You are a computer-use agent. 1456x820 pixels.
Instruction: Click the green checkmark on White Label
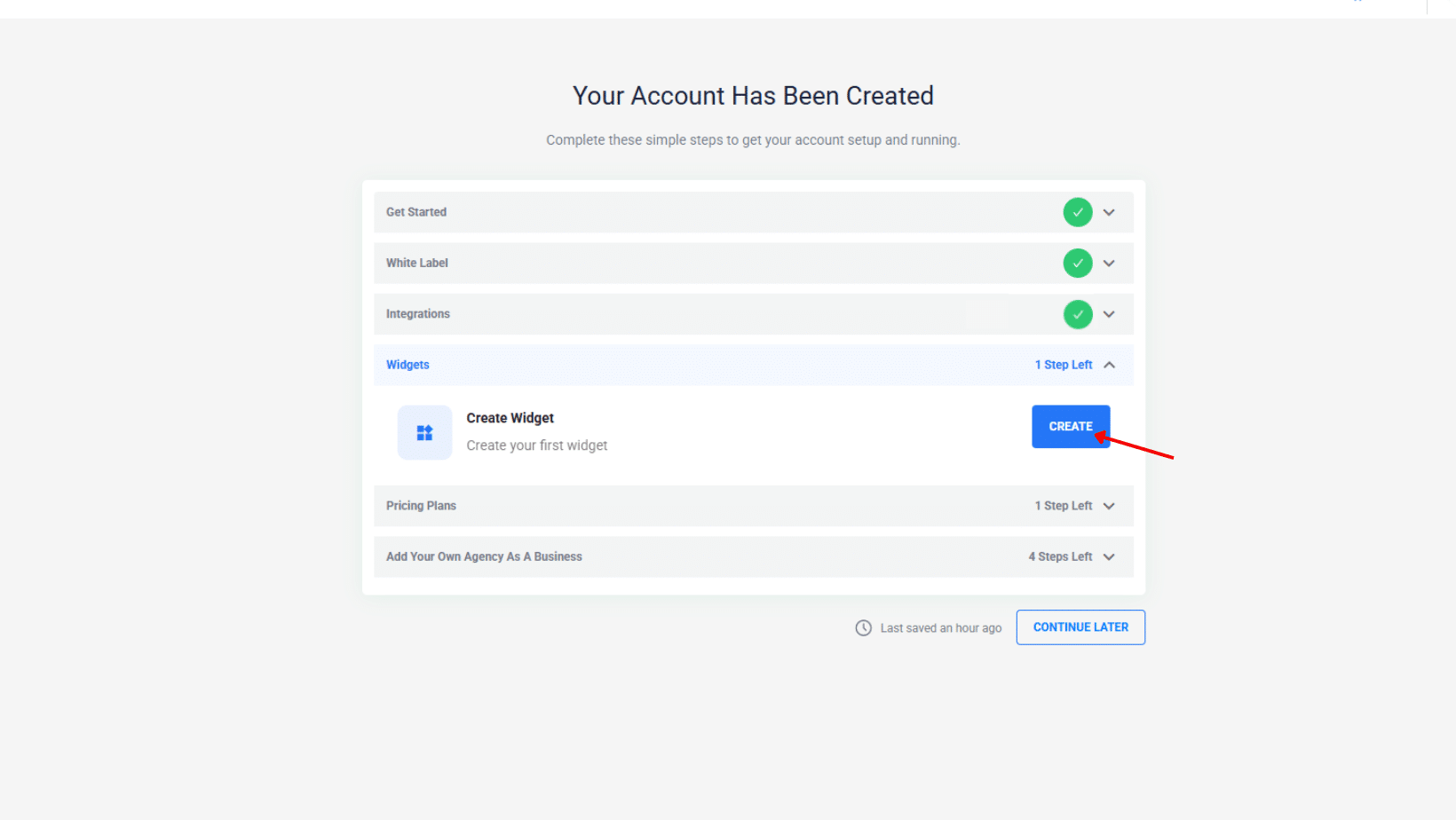click(1078, 264)
